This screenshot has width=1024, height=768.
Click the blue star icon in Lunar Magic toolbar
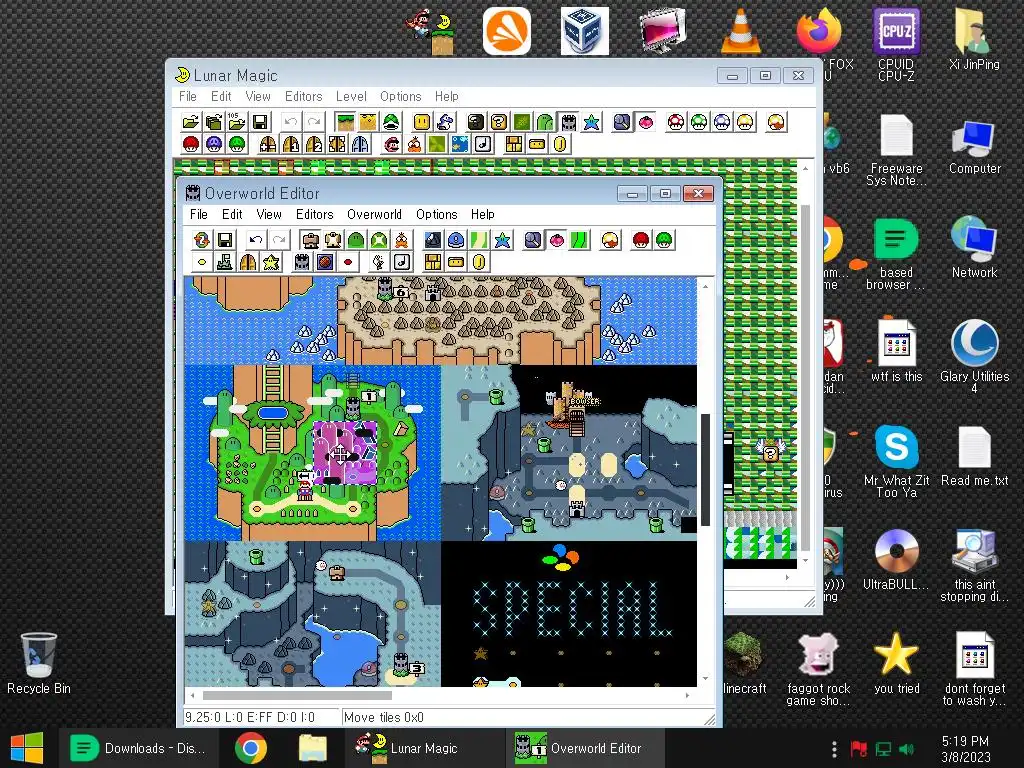pos(591,122)
